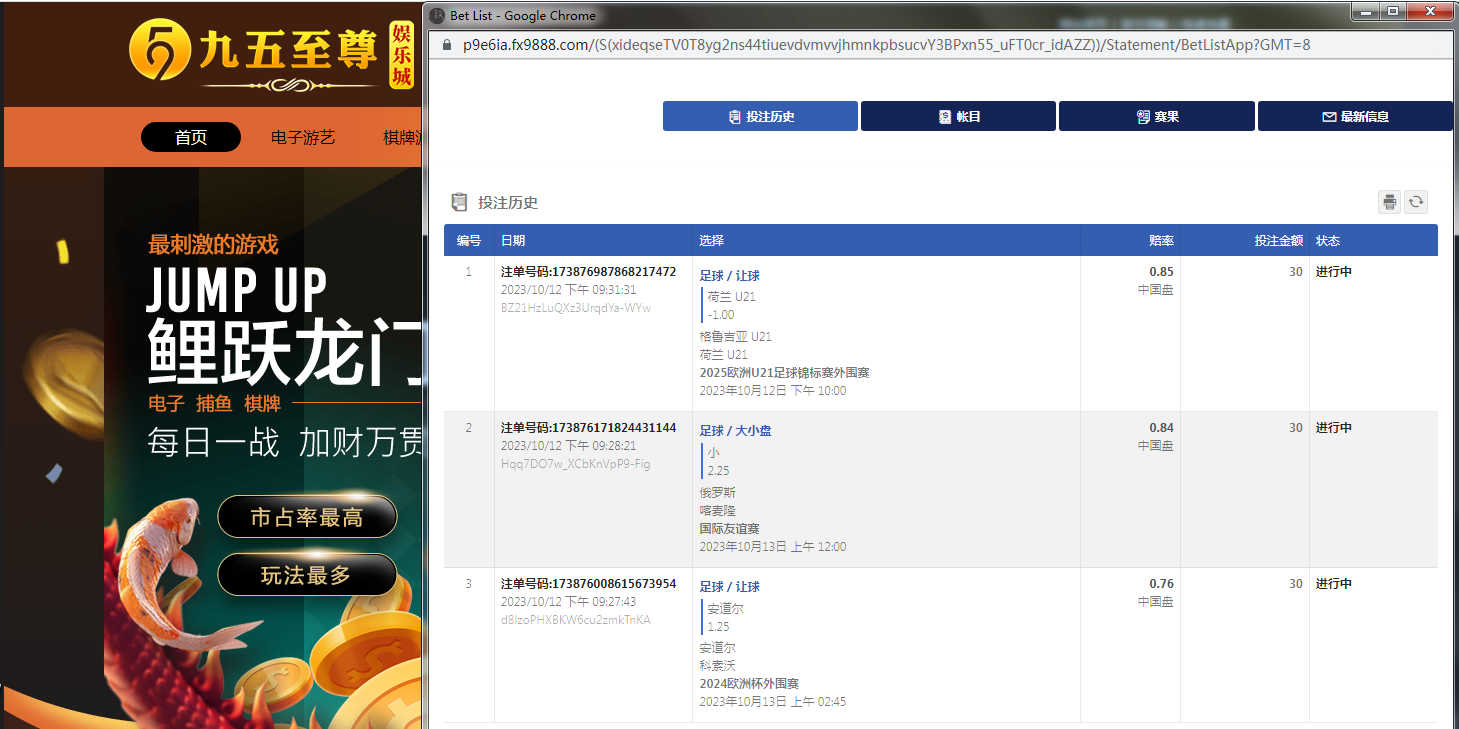The width and height of the screenshot is (1459, 729).
Task: Click the Chrome favicon in the title bar
Action: pos(437,15)
